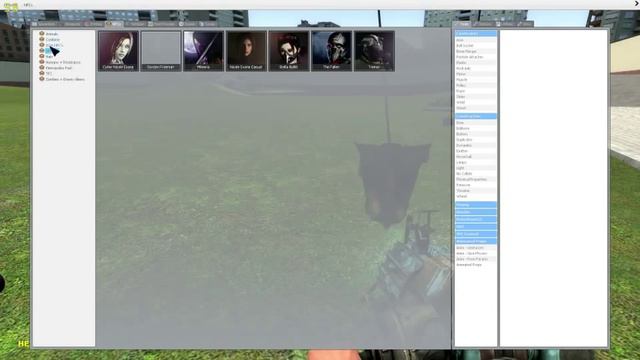The width and height of the screenshot is (640, 360).
Task: Open the Utilities tab in right panel
Action: (x=505, y=24)
